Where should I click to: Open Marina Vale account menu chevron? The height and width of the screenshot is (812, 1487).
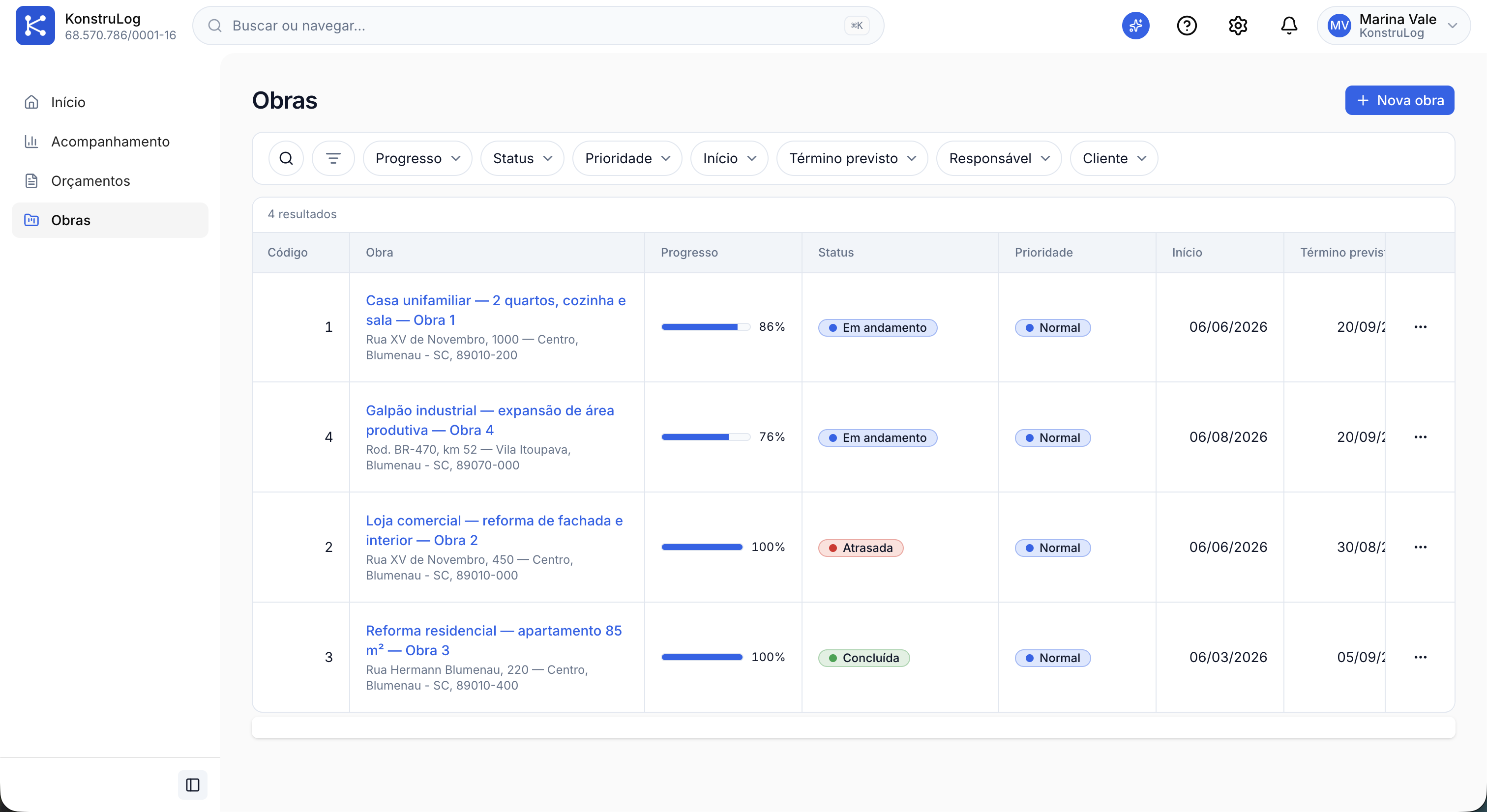(1453, 26)
